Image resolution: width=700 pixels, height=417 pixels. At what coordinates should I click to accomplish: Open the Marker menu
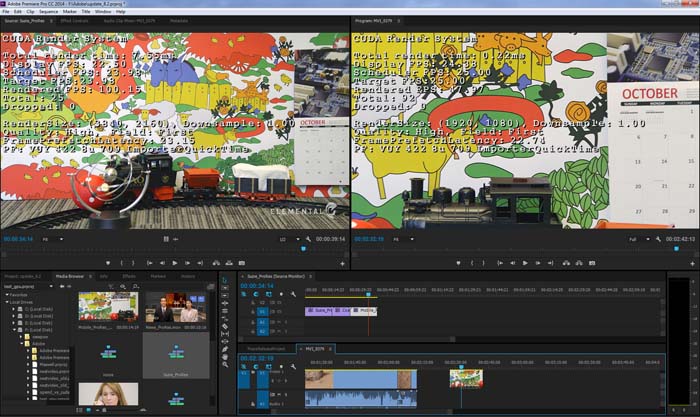pyautogui.click(x=70, y=12)
